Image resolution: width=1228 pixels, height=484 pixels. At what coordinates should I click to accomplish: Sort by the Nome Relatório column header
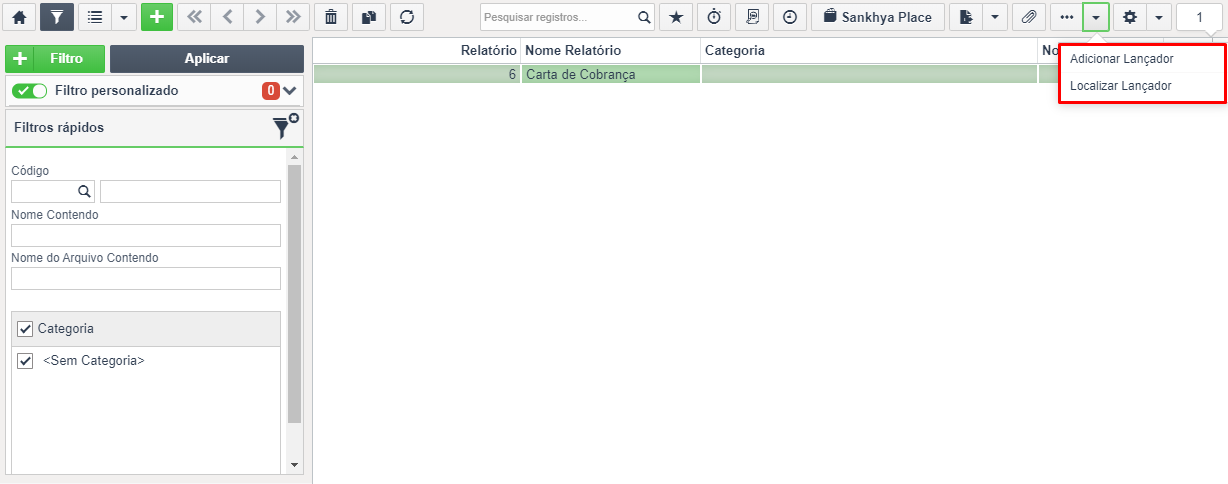[611, 50]
